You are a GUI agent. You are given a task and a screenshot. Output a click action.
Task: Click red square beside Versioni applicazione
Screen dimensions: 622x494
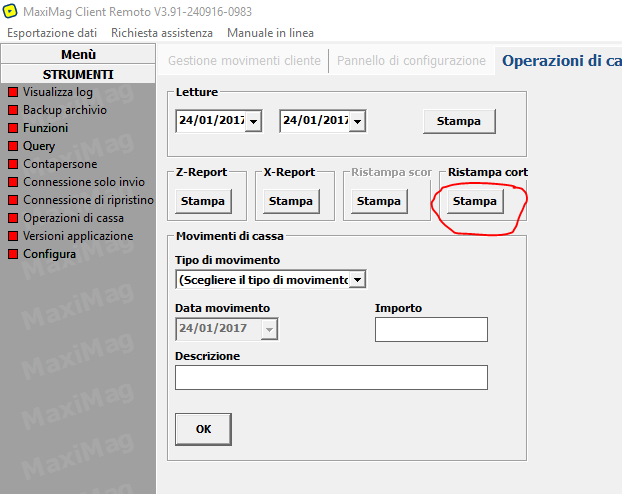(13, 236)
